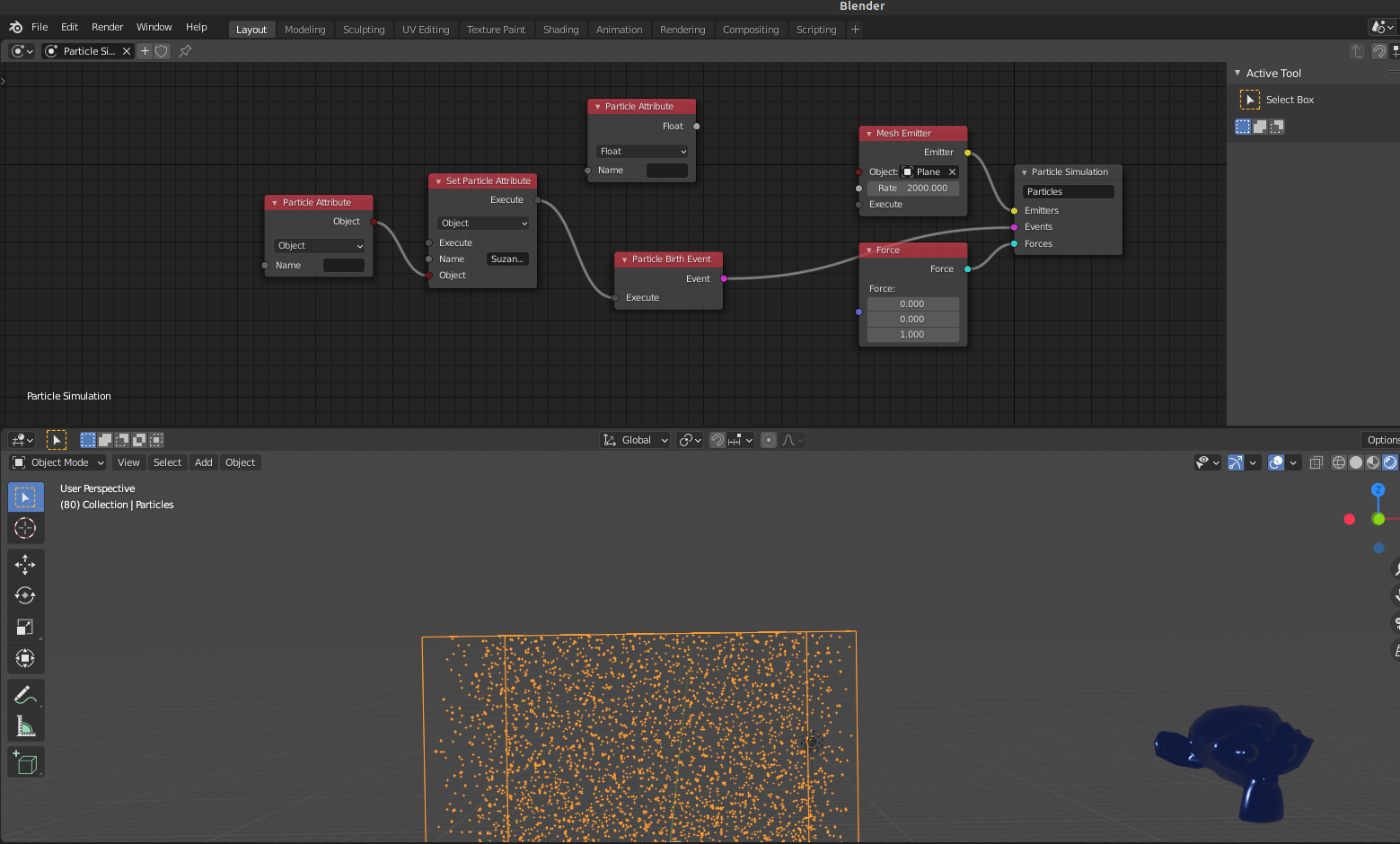Unlink the Particle Si... node tree
This screenshot has height=844, width=1400.
127,51
